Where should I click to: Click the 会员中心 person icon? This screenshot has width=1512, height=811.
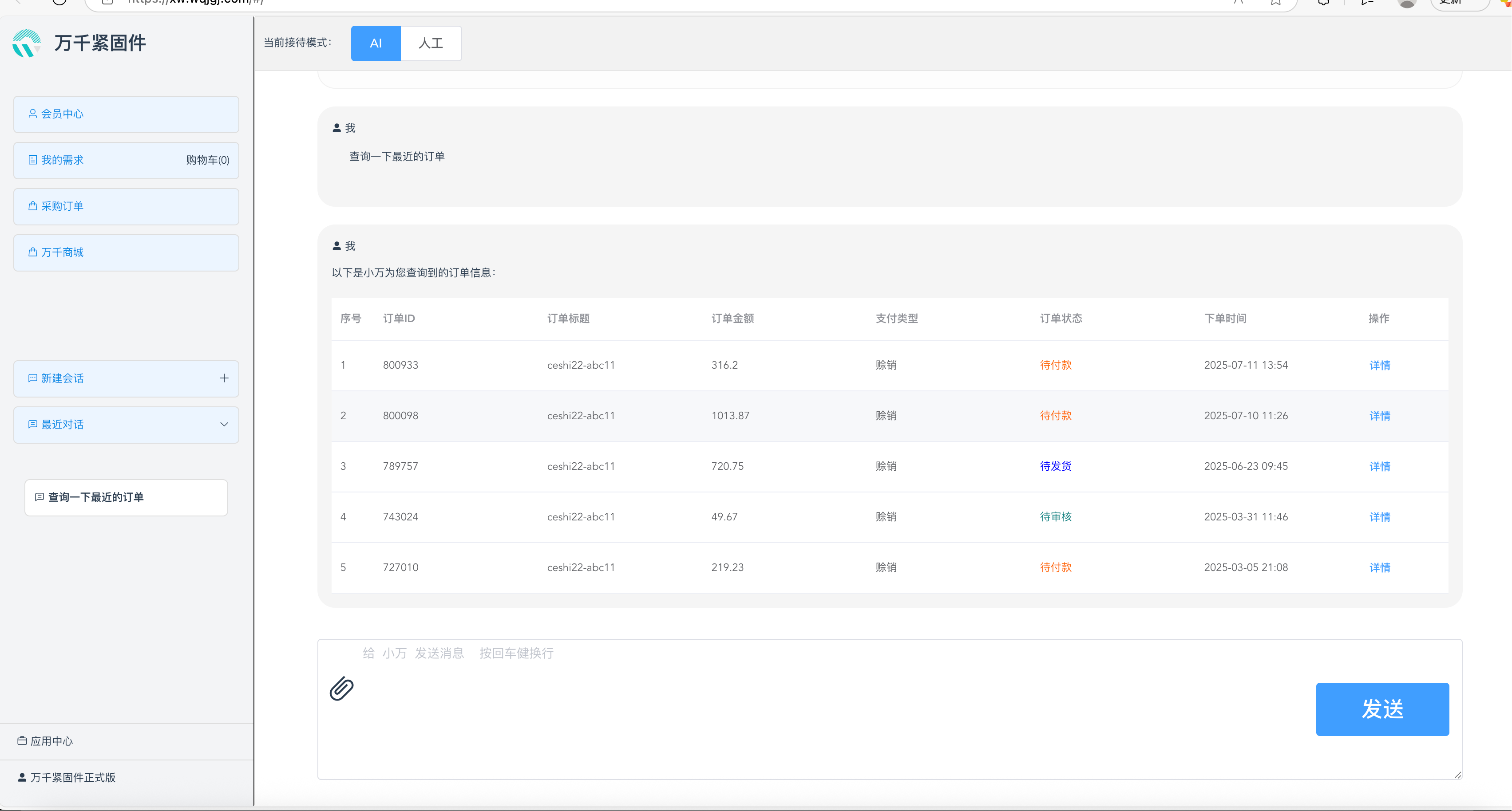(33, 113)
